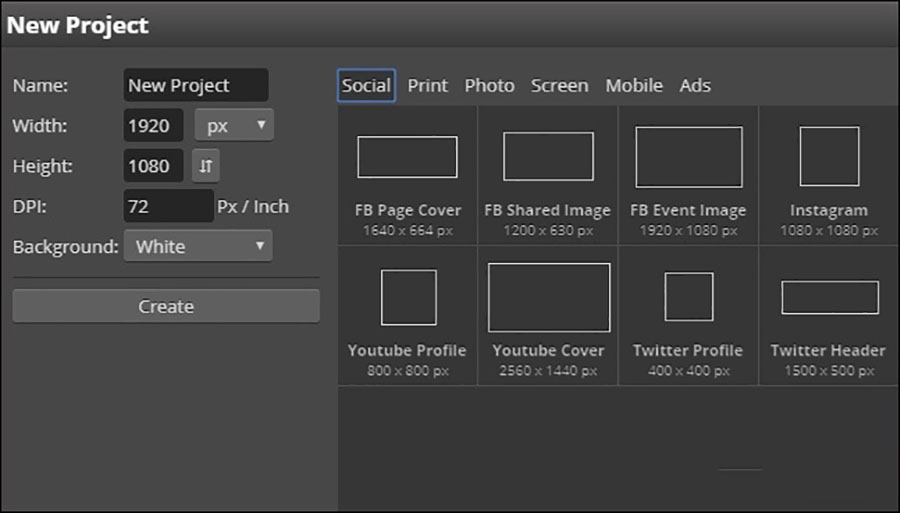Select the Instagram square template
This screenshot has height=513, width=900.
tap(828, 175)
